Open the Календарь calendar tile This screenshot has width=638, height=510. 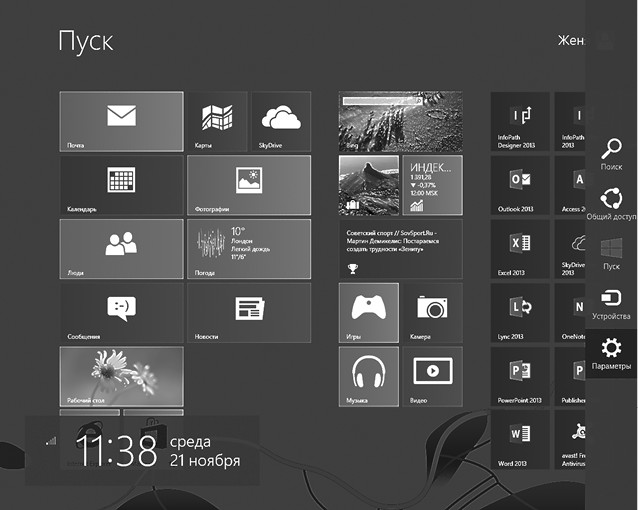pos(121,184)
